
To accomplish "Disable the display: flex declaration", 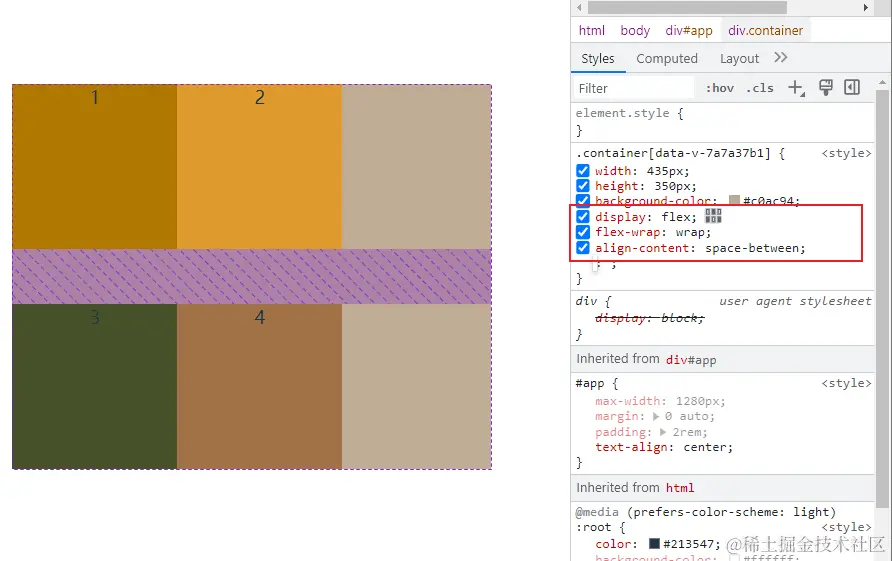I will coord(583,217).
